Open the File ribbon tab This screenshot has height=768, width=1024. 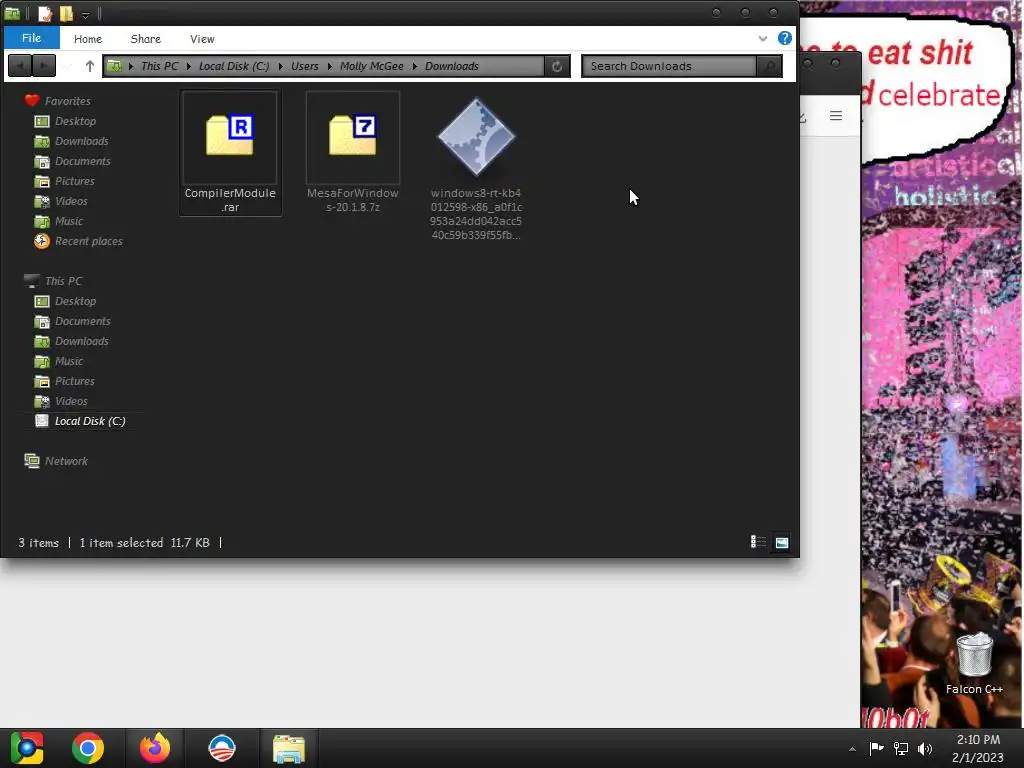point(31,38)
